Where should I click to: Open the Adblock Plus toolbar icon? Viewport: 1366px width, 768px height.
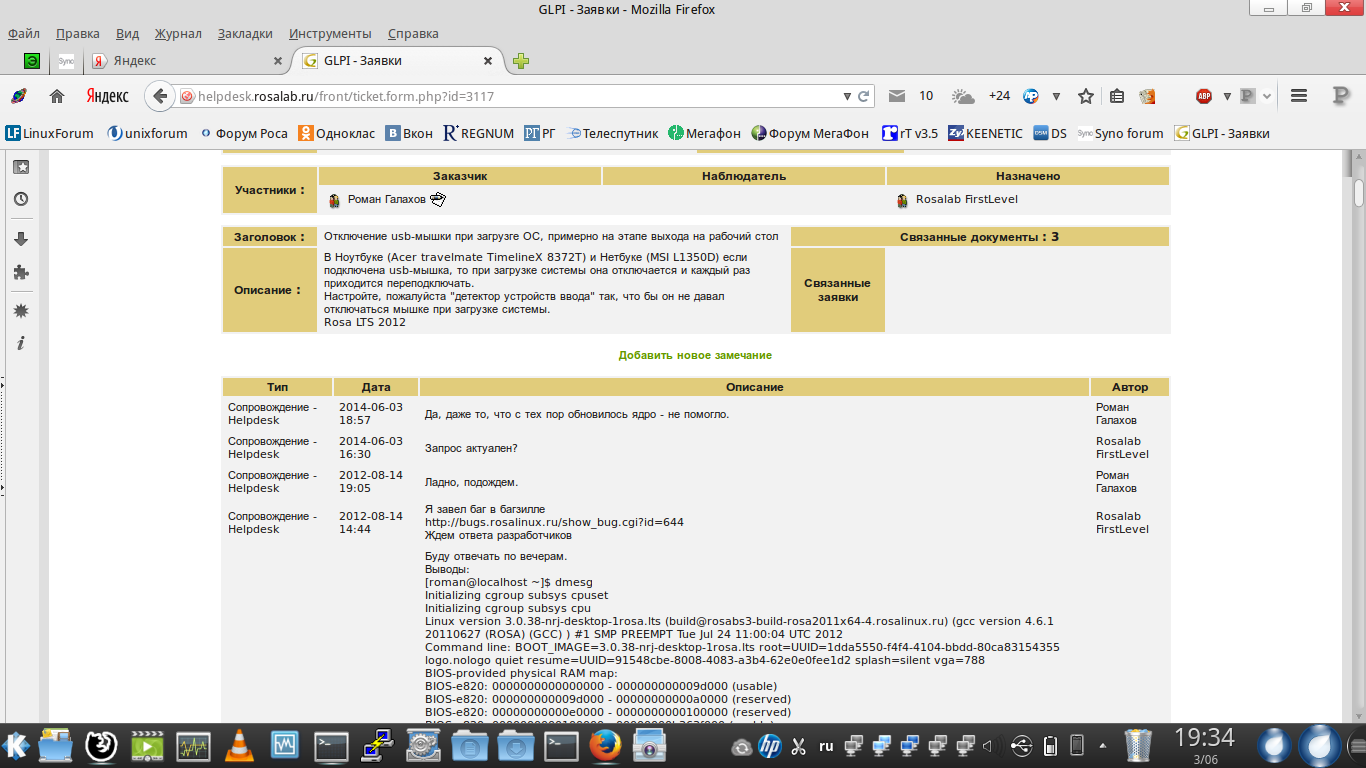tap(1204, 96)
